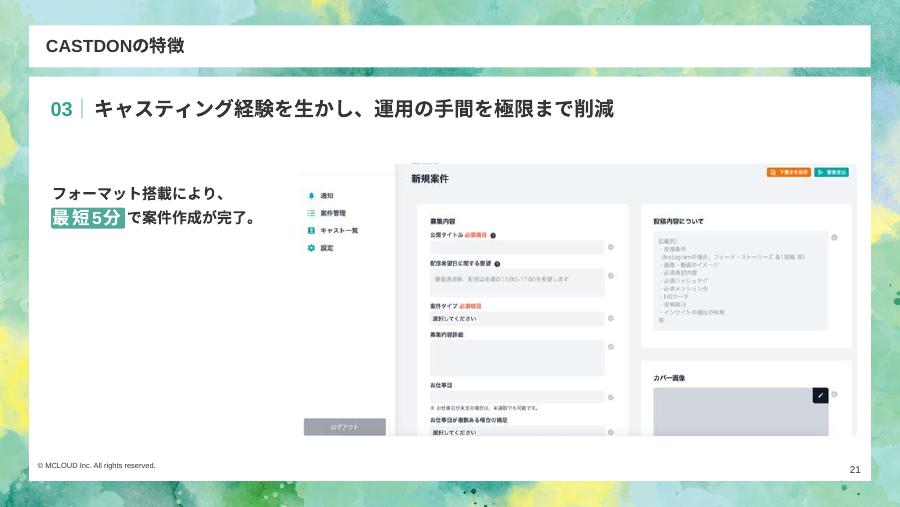
Task: Click the page number 21
Action: (855, 470)
